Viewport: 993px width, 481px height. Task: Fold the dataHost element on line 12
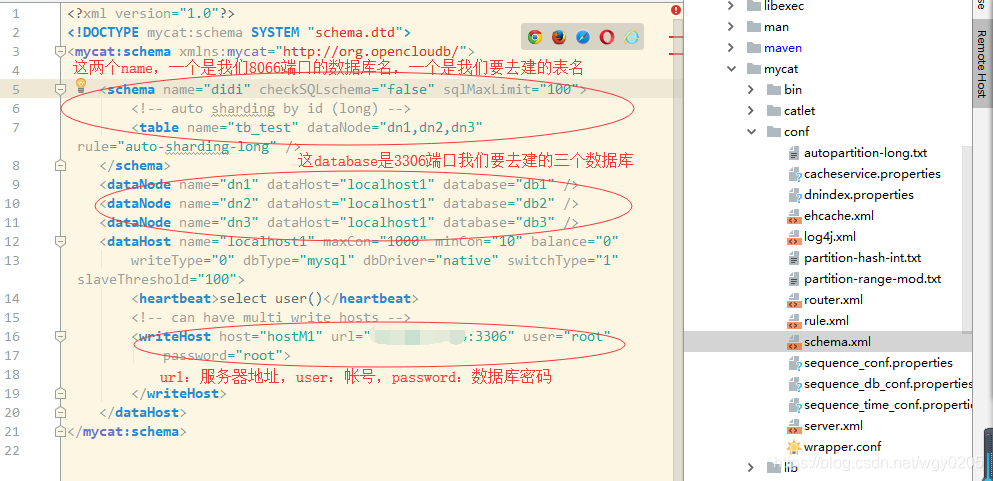61,241
